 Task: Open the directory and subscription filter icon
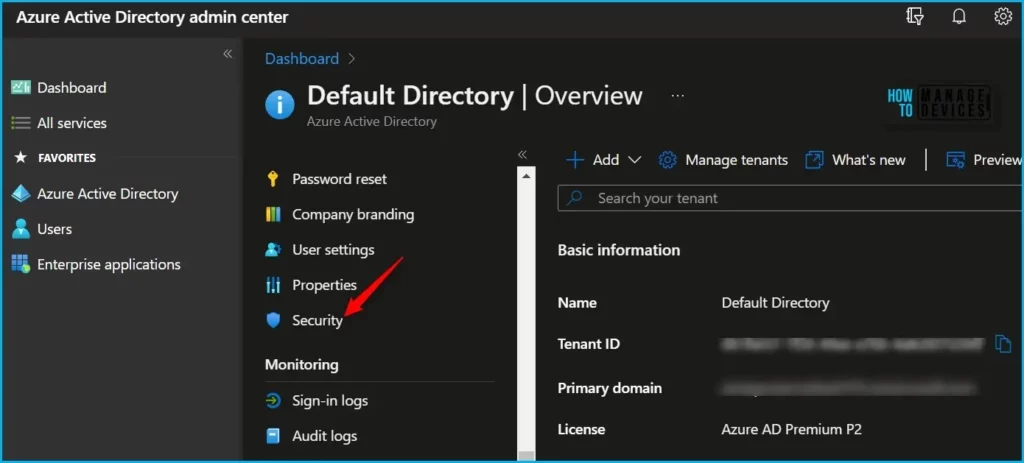click(915, 16)
